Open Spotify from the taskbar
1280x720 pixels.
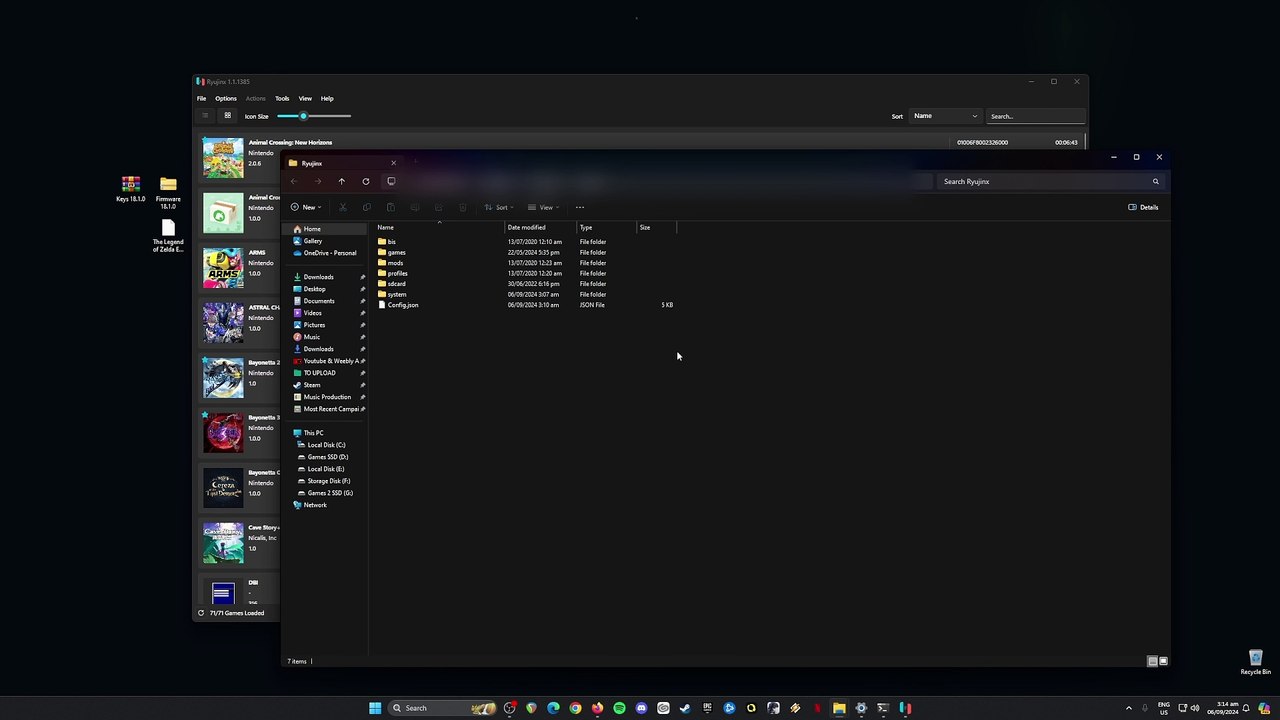coord(619,708)
